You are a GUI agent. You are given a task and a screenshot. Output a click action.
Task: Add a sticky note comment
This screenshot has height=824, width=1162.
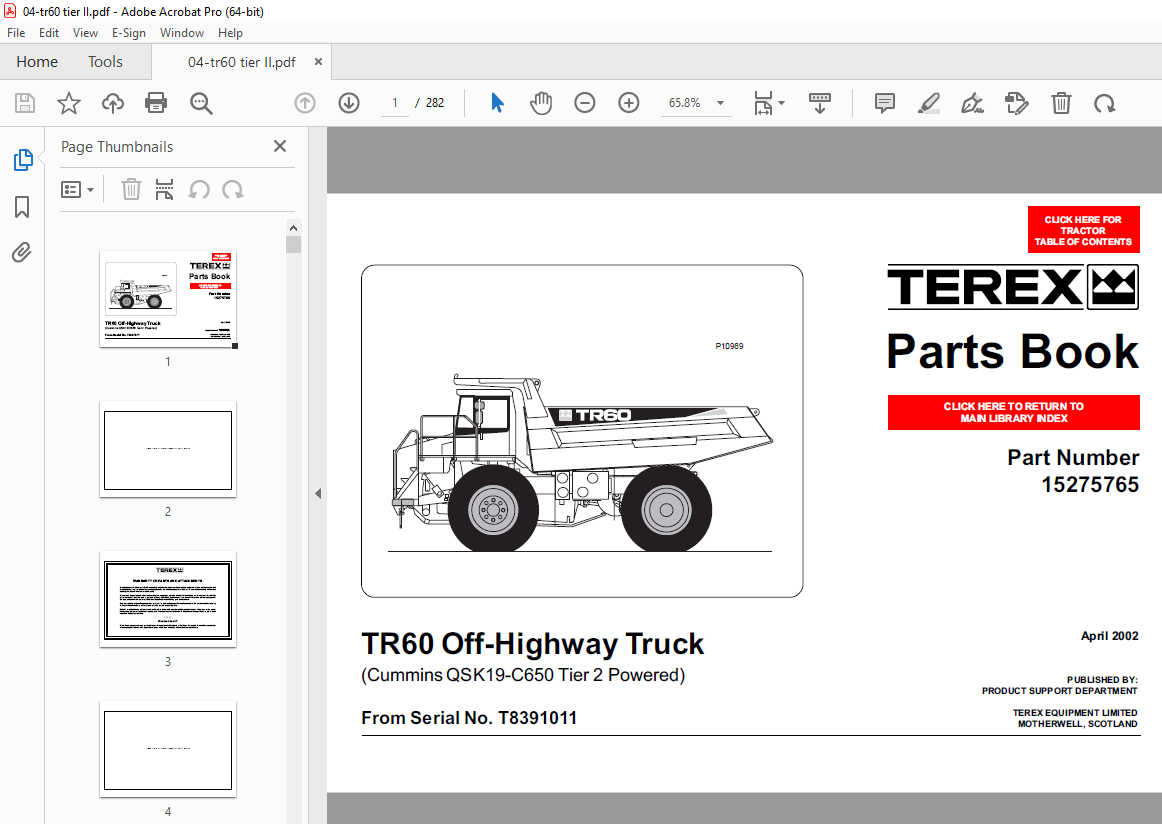click(x=885, y=103)
